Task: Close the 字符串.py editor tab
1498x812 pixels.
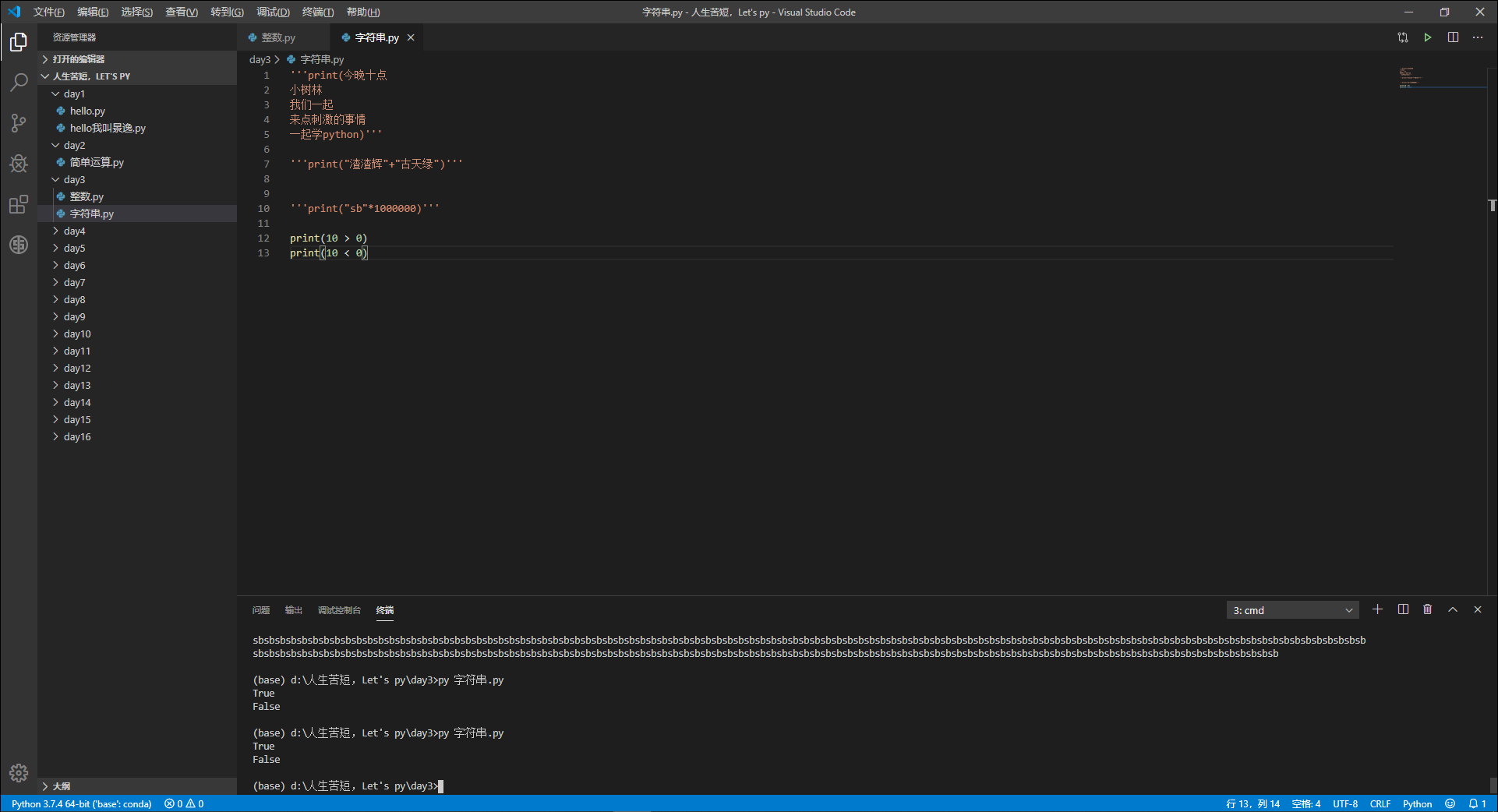Action: point(411,37)
